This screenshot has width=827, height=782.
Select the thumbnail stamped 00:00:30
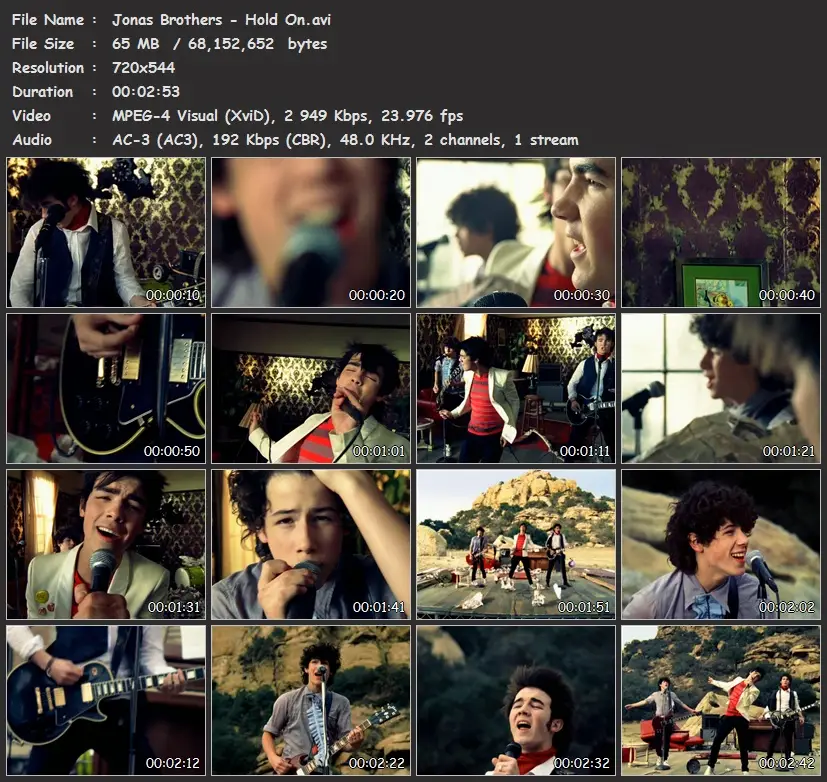pyautogui.click(x=516, y=233)
